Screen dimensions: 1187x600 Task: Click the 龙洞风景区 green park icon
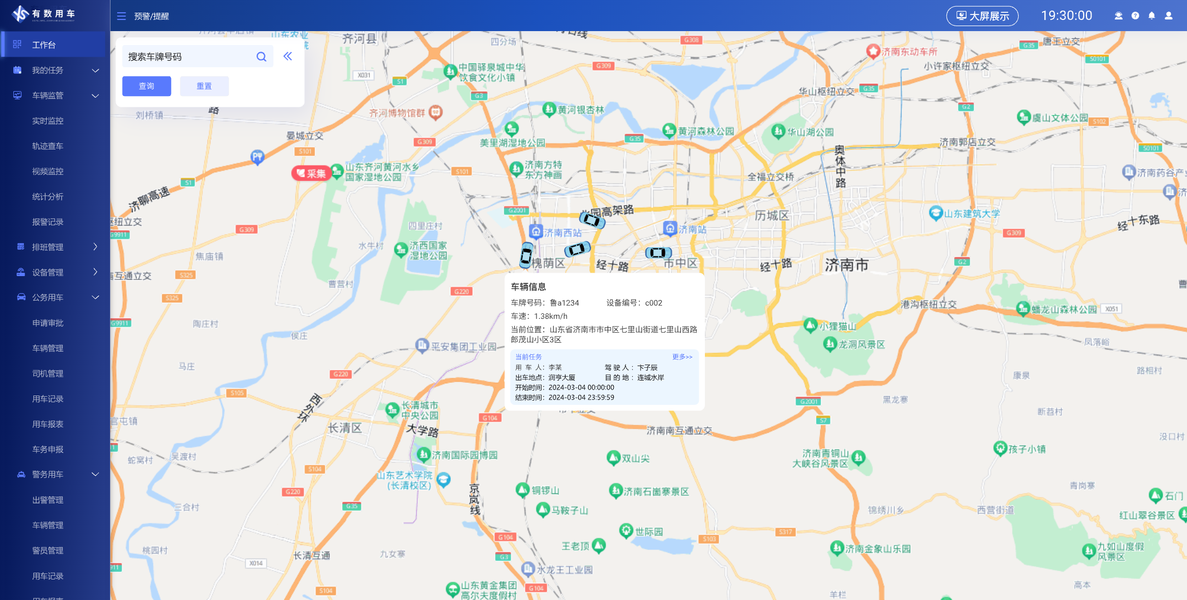pyautogui.click(x=830, y=343)
